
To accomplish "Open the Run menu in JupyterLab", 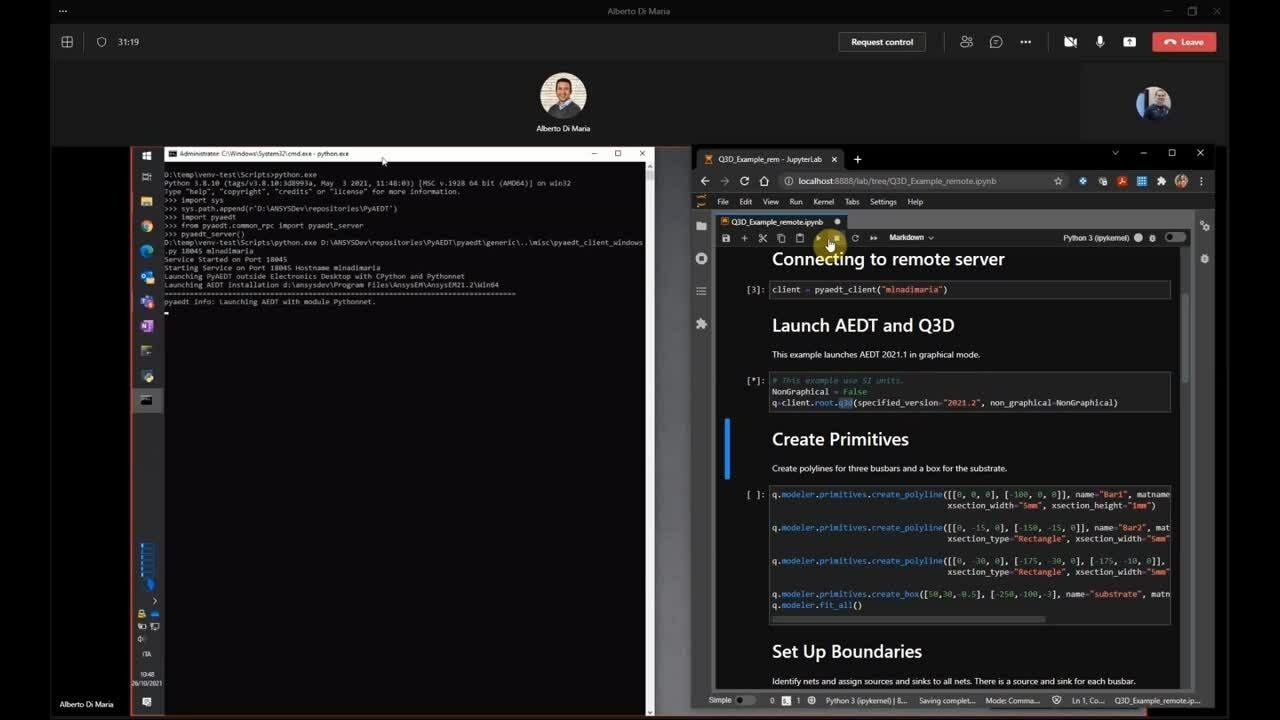I will tap(796, 202).
